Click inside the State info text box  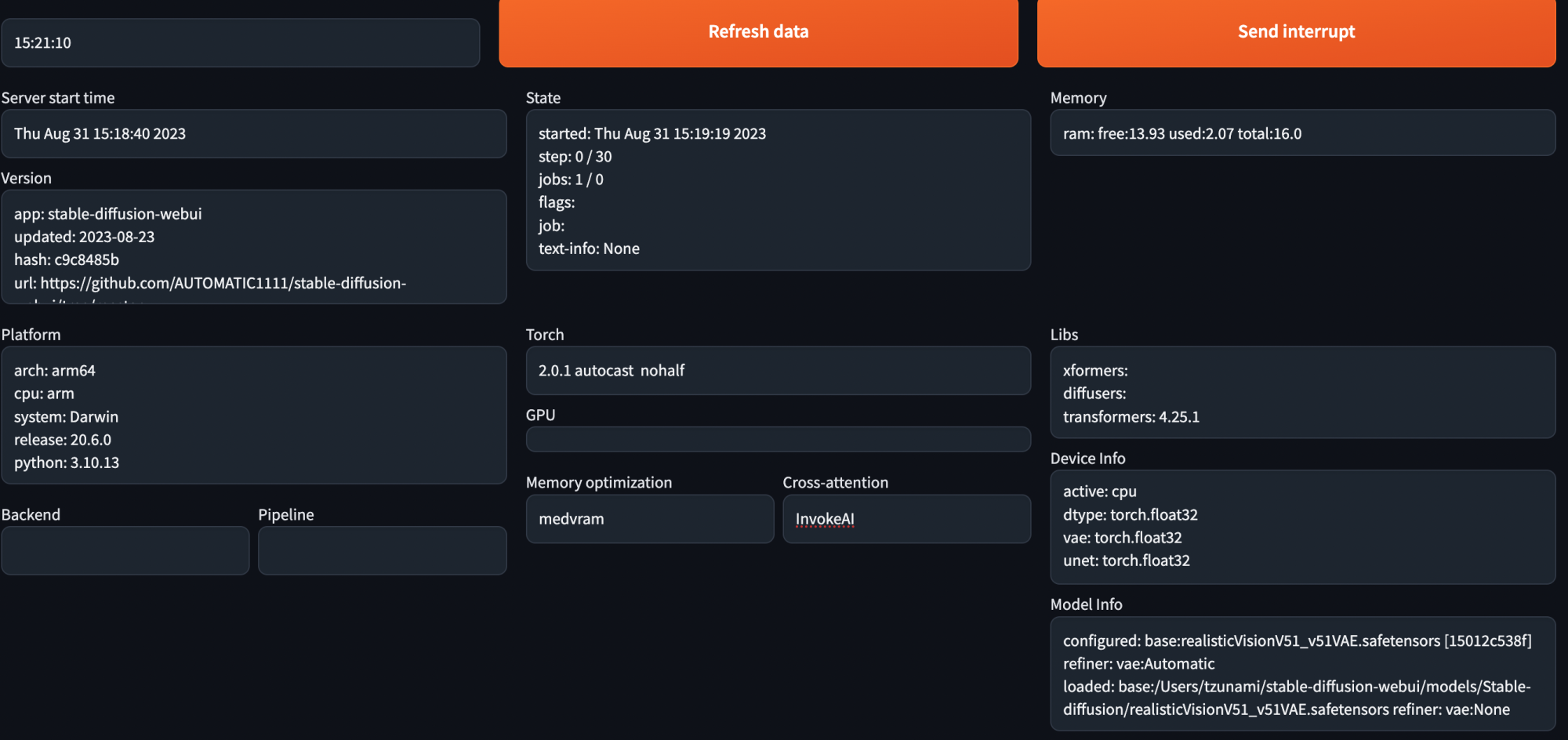[778, 190]
